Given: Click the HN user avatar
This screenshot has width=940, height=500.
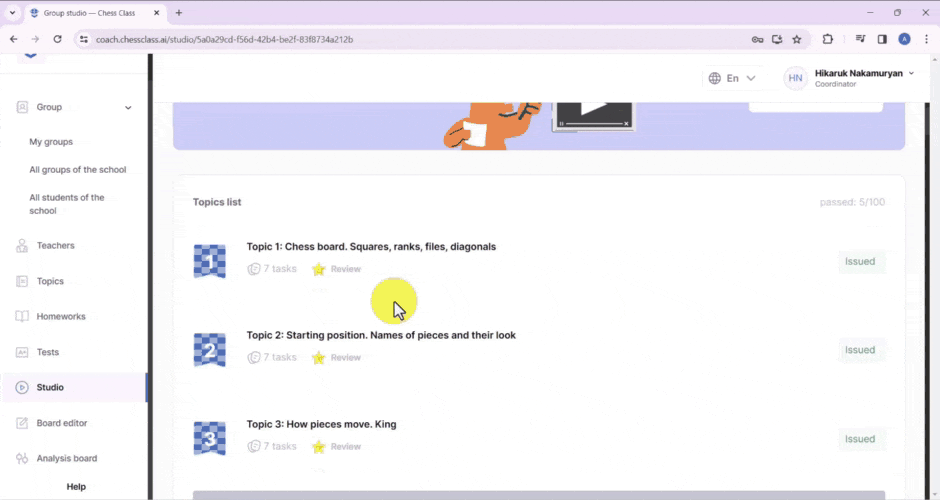Looking at the screenshot, I should pos(796,79).
